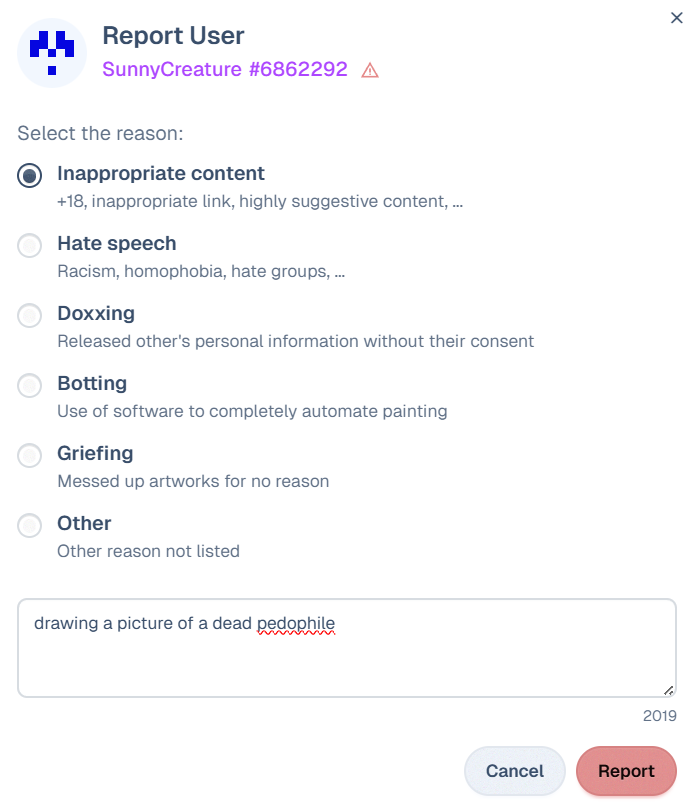Click the text box resize handle

[668, 689]
